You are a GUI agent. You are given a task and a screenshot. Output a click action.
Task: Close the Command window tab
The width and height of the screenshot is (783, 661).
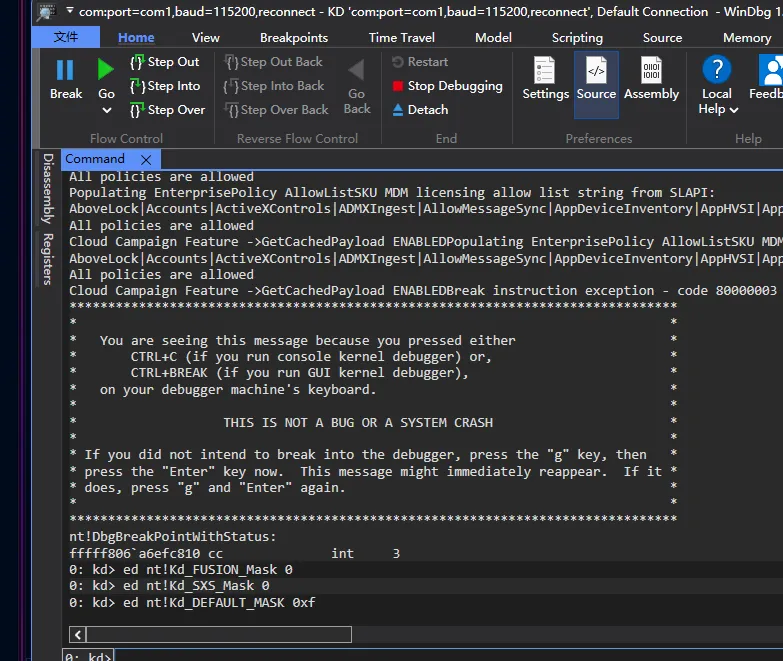pyautogui.click(x=146, y=160)
